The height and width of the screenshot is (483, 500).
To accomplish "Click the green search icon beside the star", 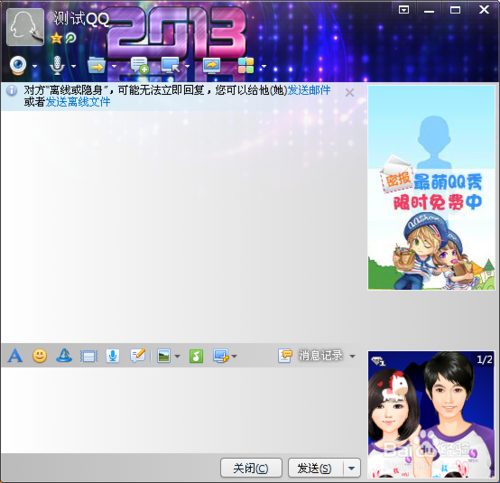I will click(71, 38).
